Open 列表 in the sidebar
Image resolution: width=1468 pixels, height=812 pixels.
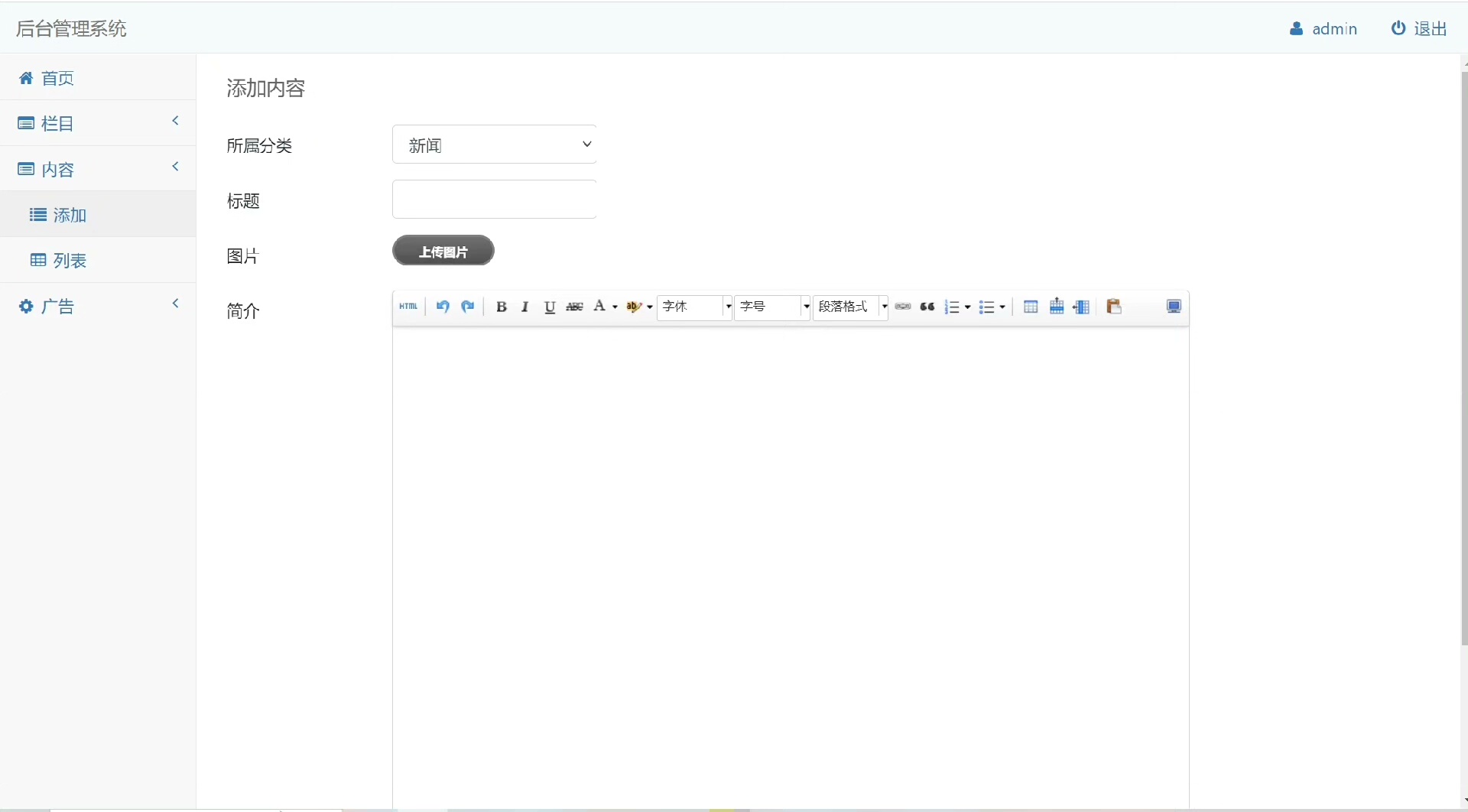pyautogui.click(x=98, y=260)
